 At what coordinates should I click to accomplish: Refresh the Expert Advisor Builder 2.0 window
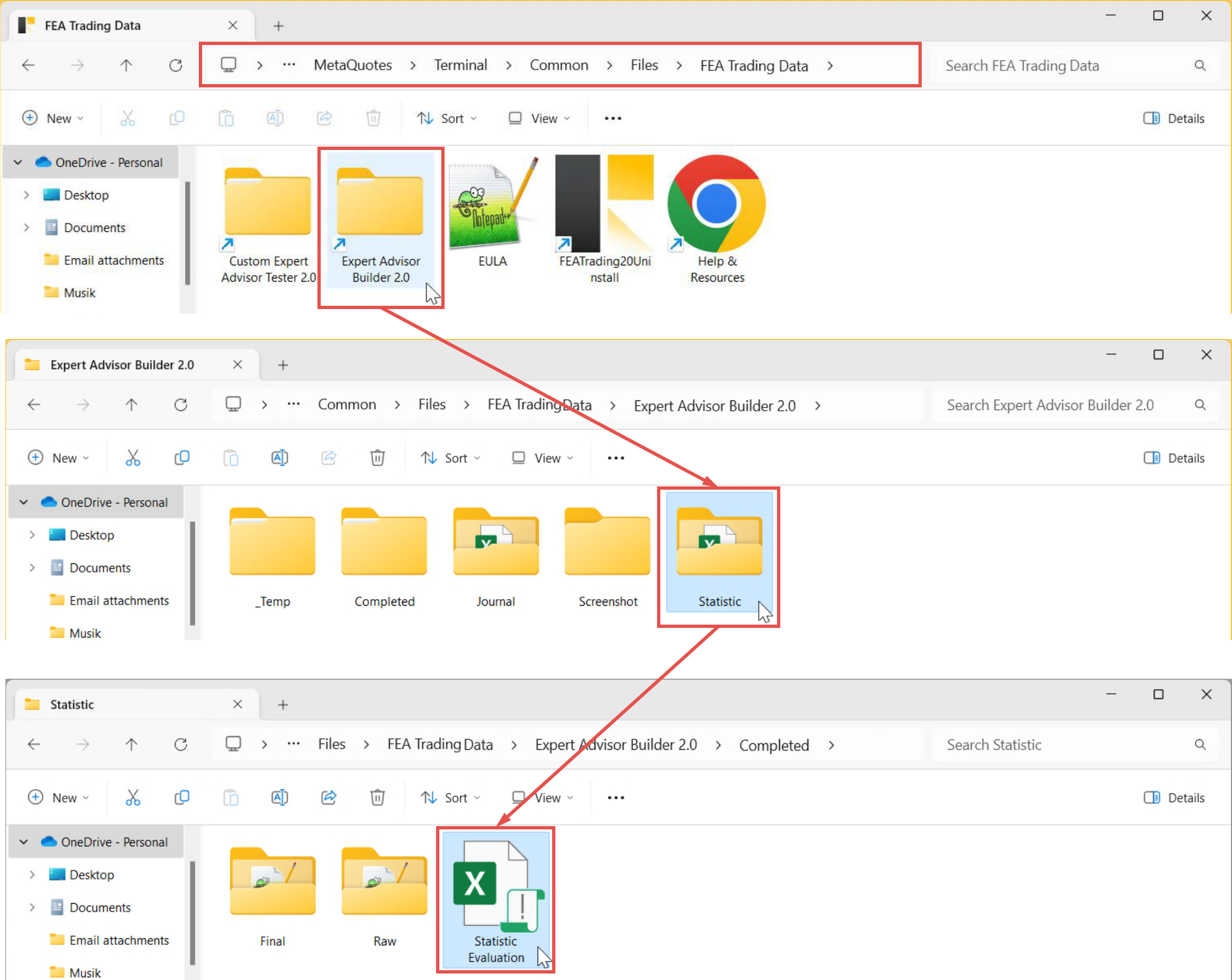pos(181,405)
